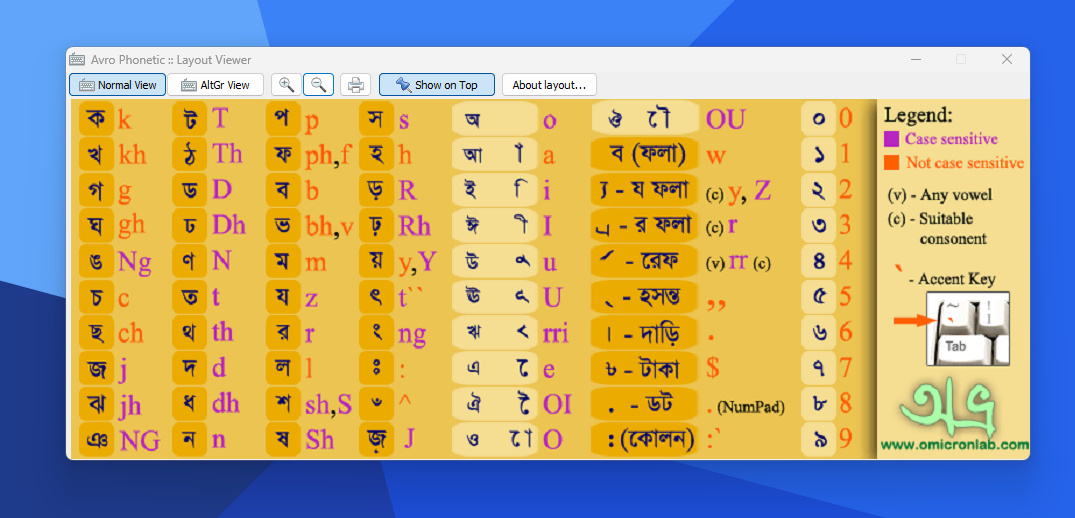Screen dimensions: 1075x518
Task: Click the 'Not case sensitive' legend text
Action: pos(965,162)
